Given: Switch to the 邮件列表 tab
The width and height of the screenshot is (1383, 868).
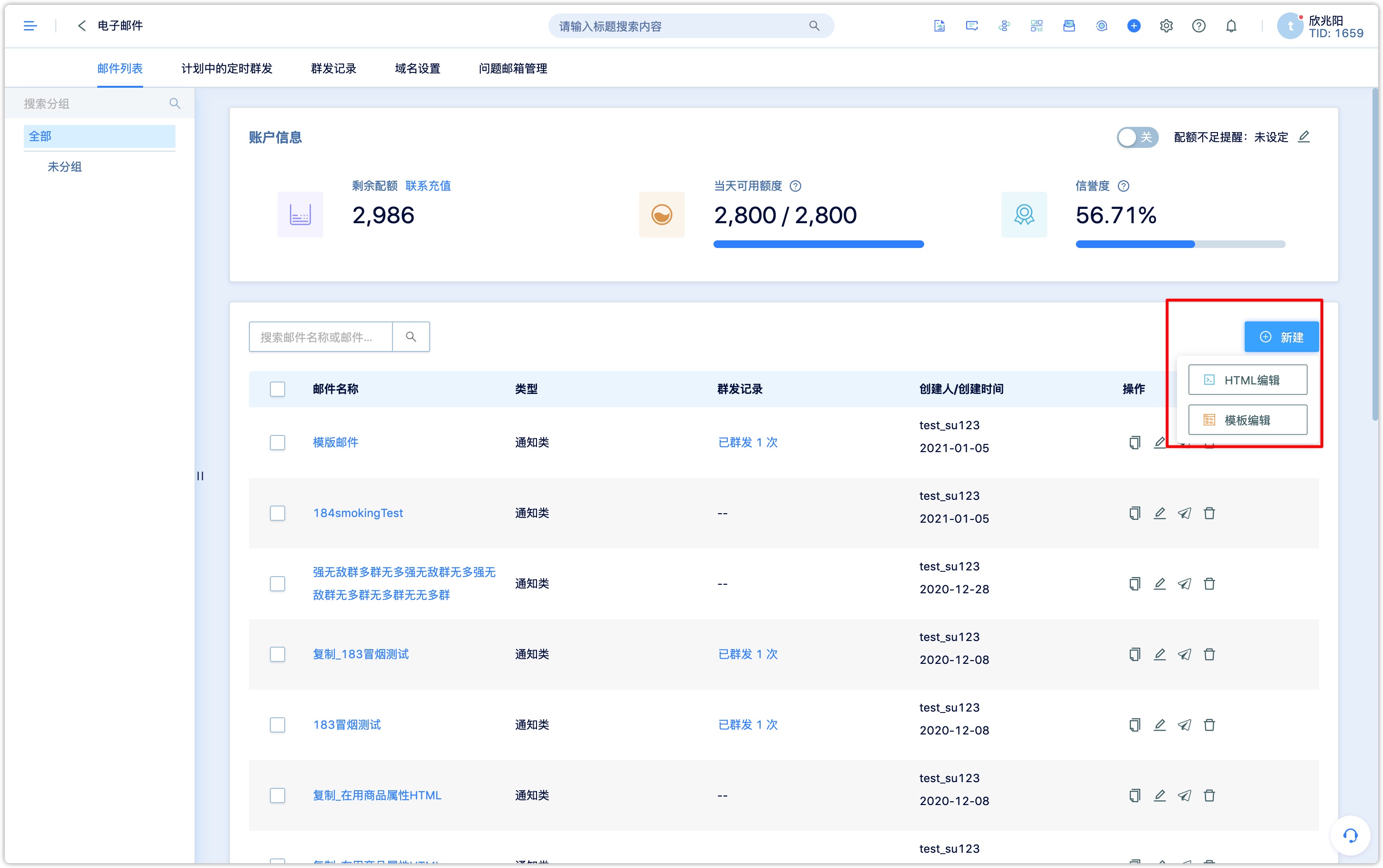Looking at the screenshot, I should pos(120,68).
